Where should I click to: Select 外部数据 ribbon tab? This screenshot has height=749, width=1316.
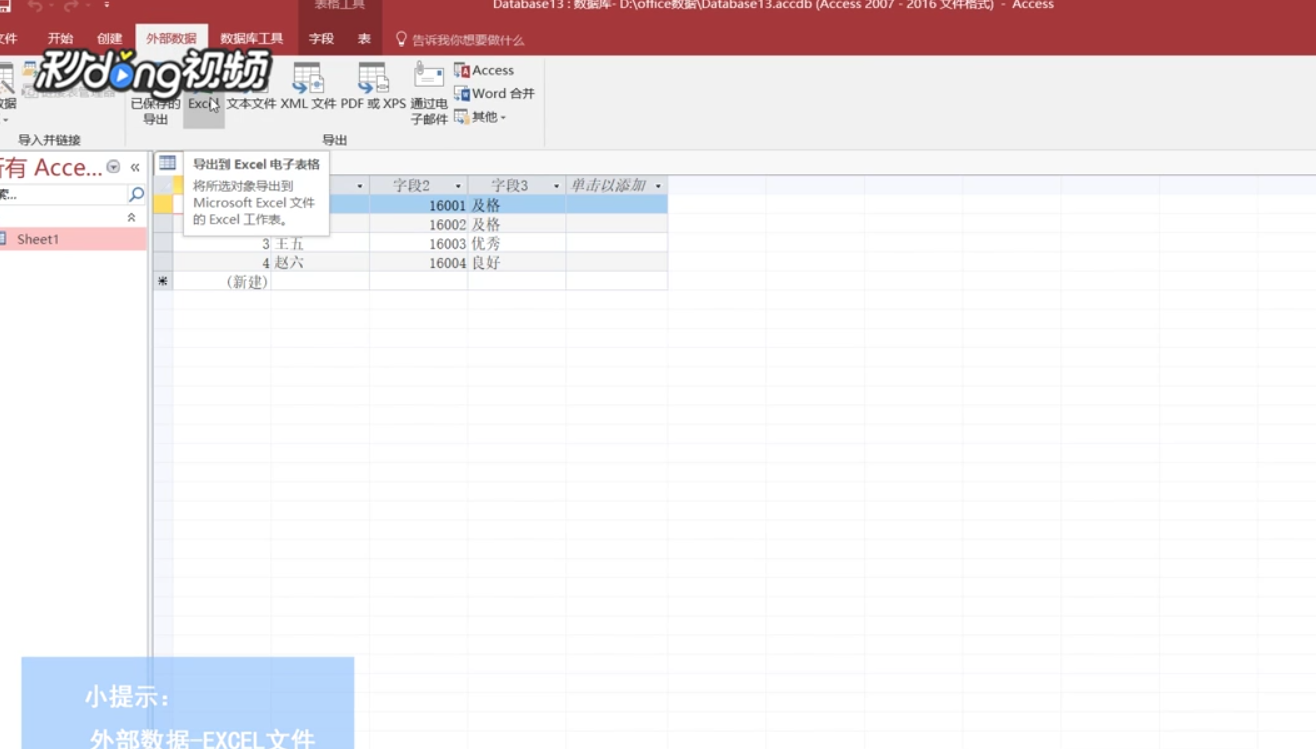point(171,39)
